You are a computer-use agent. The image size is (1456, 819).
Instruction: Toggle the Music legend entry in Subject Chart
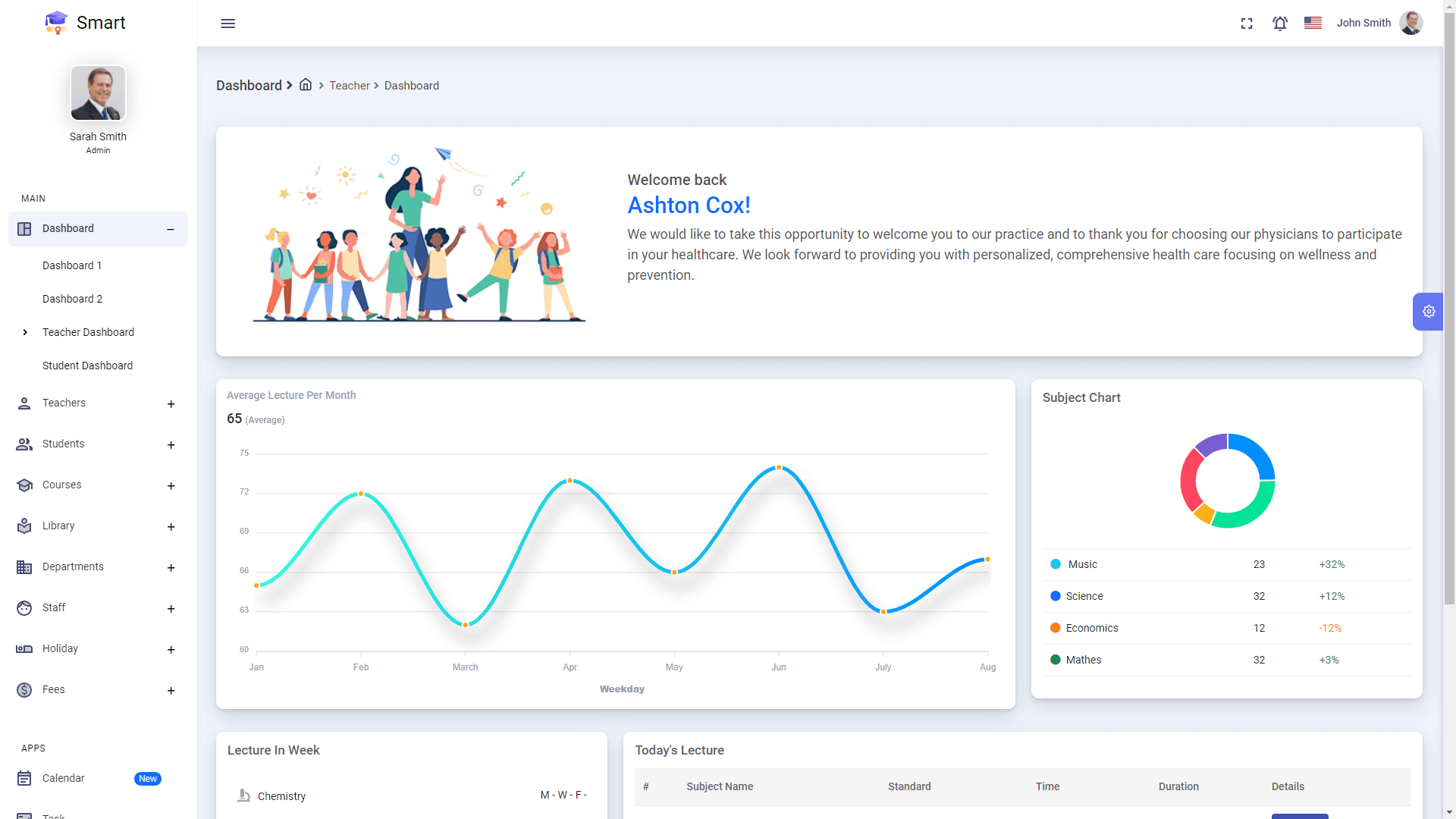(1082, 564)
